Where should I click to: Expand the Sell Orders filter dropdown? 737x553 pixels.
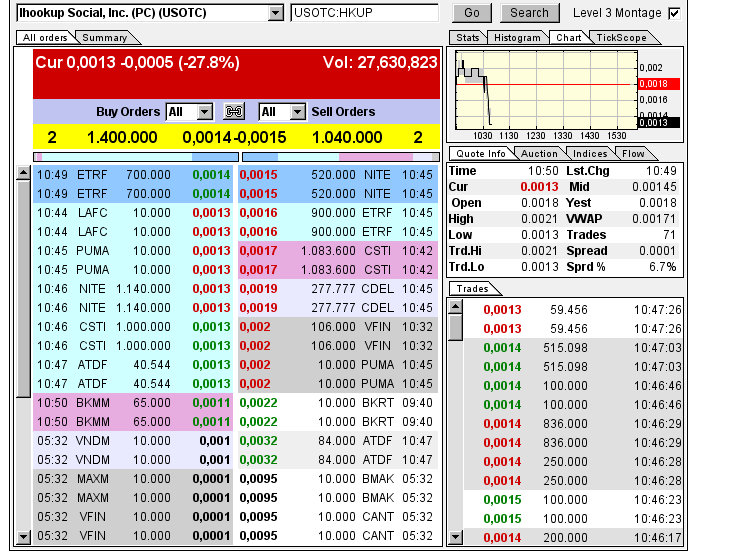click(296, 112)
